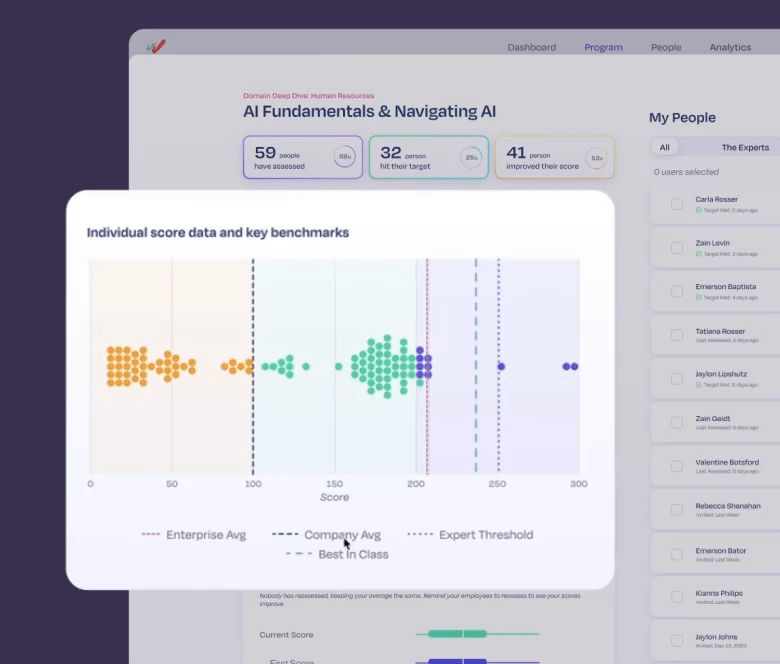The height and width of the screenshot is (664, 780).
Task: Go to the Analytics tab
Action: tap(730, 47)
